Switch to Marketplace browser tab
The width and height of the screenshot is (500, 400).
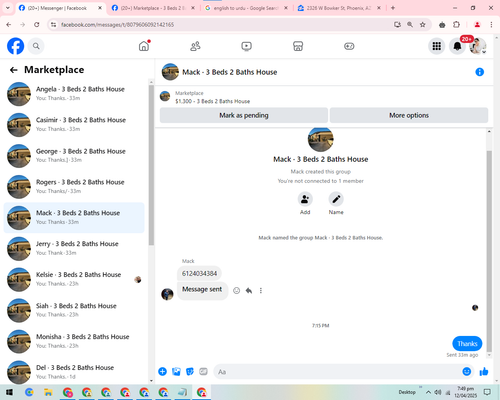point(153,8)
